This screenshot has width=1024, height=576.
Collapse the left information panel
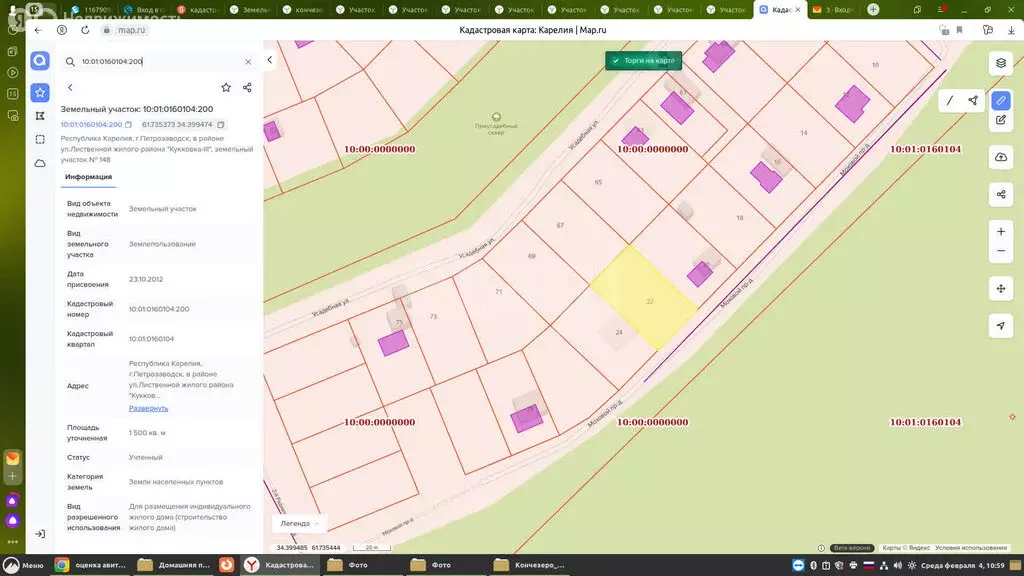(270, 60)
